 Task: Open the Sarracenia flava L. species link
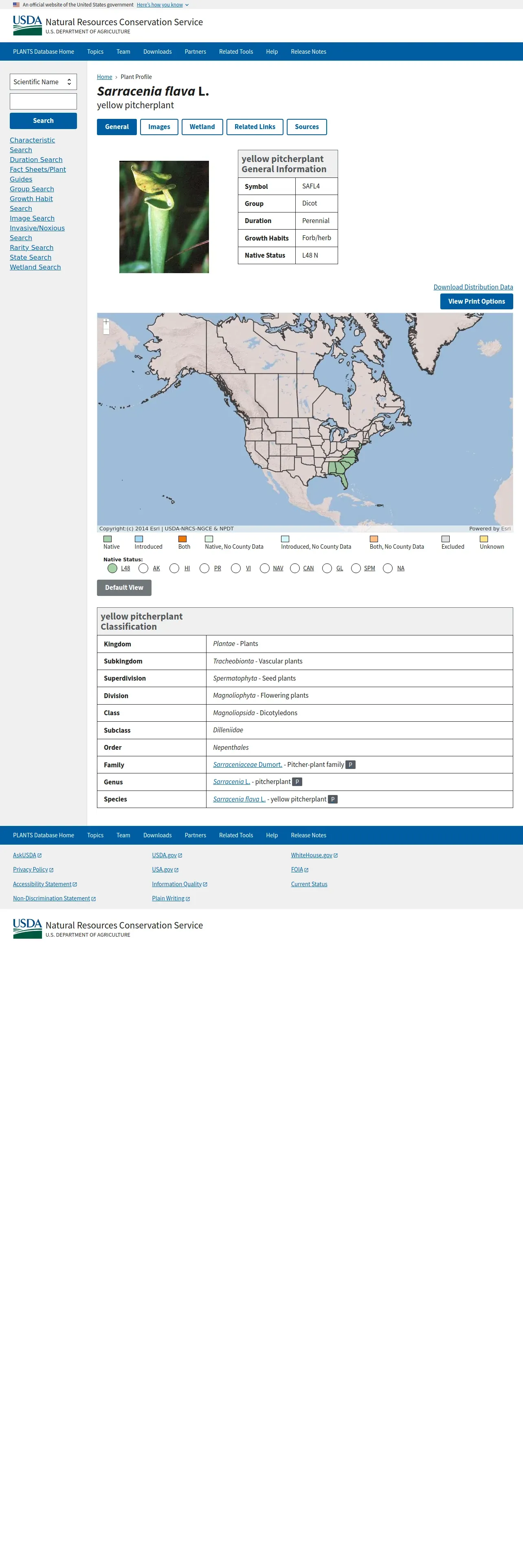pyautogui.click(x=239, y=799)
